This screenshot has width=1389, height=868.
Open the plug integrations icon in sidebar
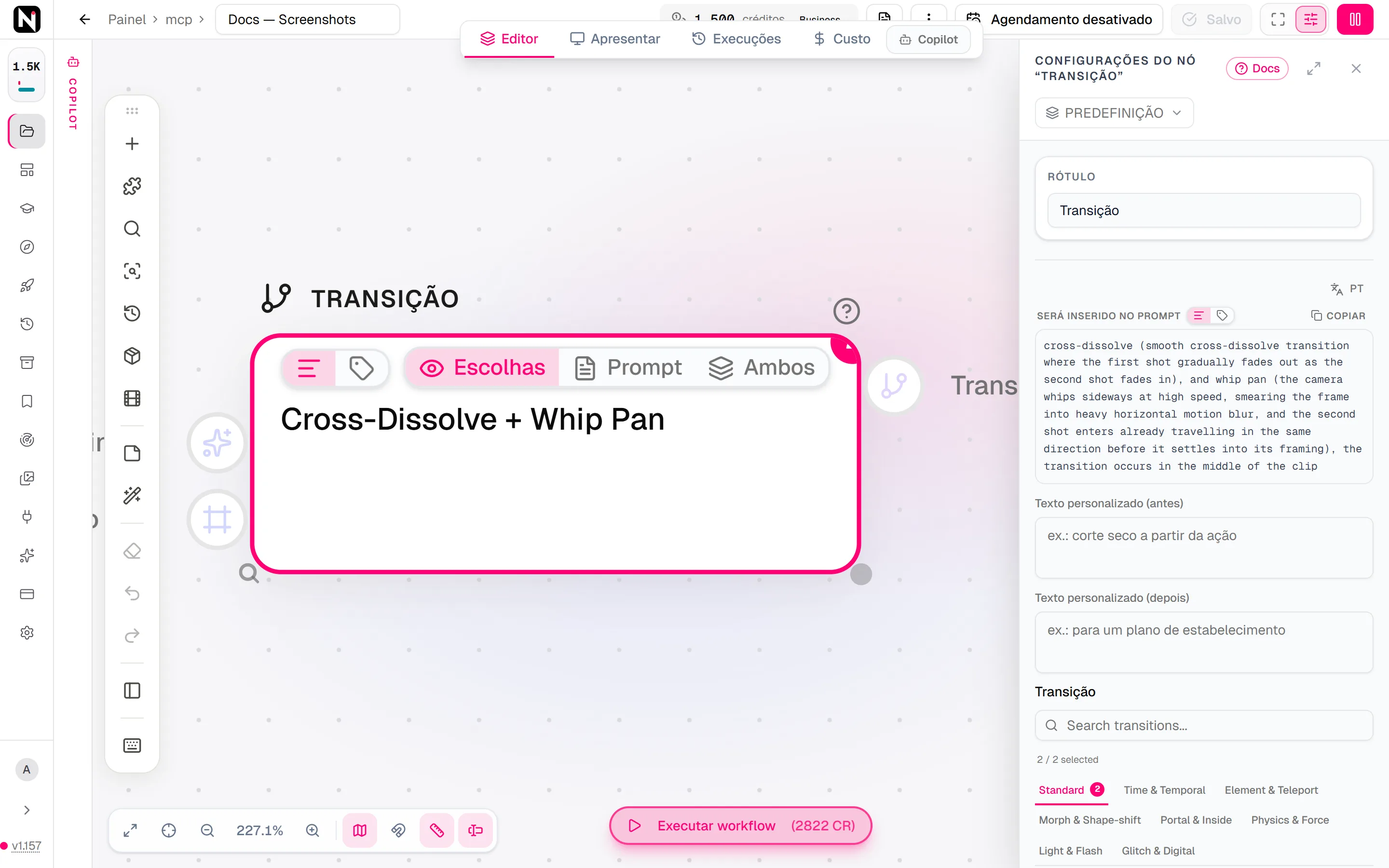27,516
